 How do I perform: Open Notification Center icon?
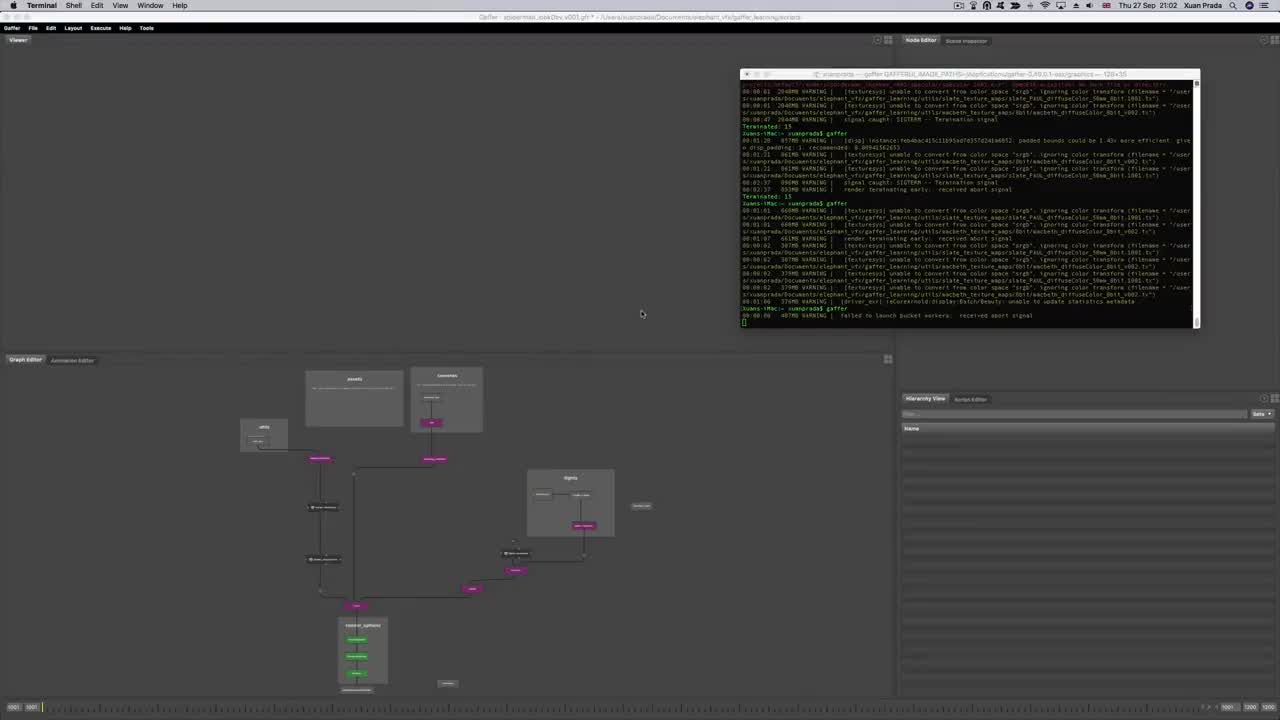(x=1266, y=5)
